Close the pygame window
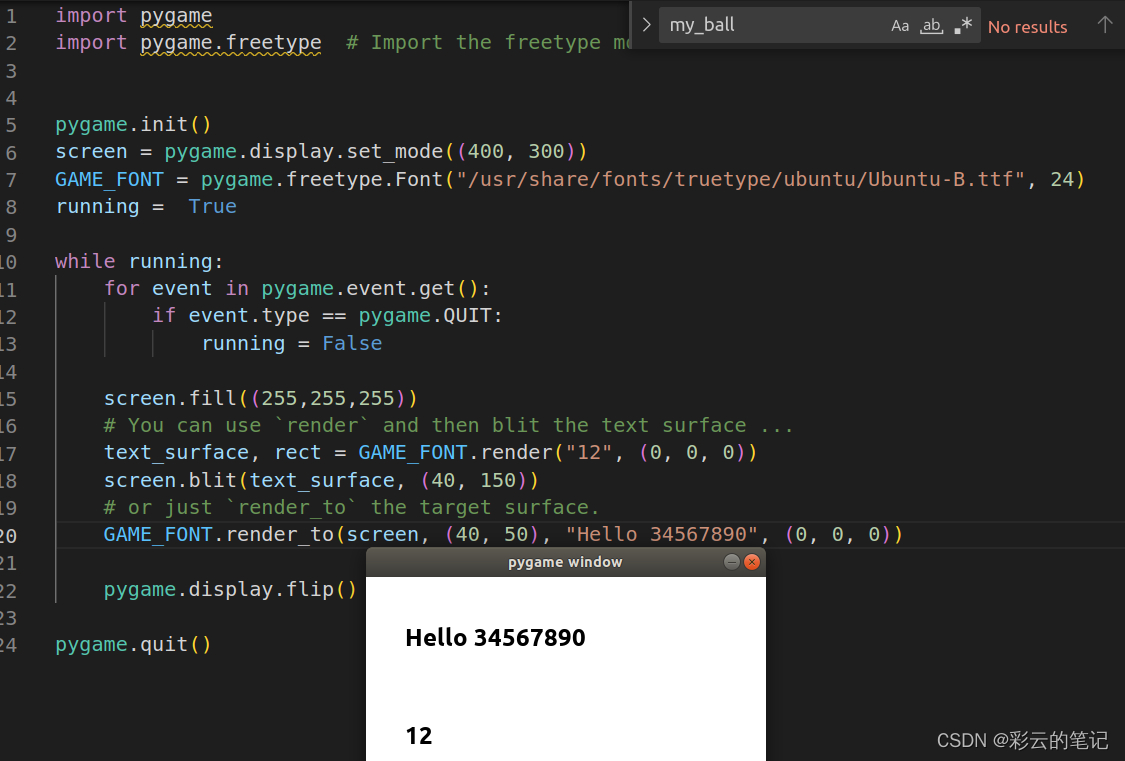 click(752, 562)
